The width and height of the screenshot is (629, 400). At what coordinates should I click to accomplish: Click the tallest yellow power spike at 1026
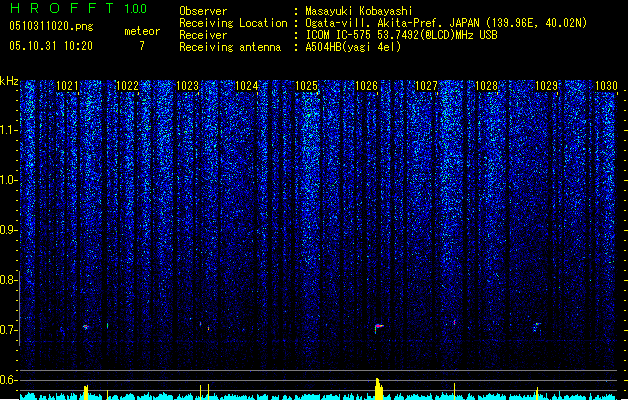[378, 389]
